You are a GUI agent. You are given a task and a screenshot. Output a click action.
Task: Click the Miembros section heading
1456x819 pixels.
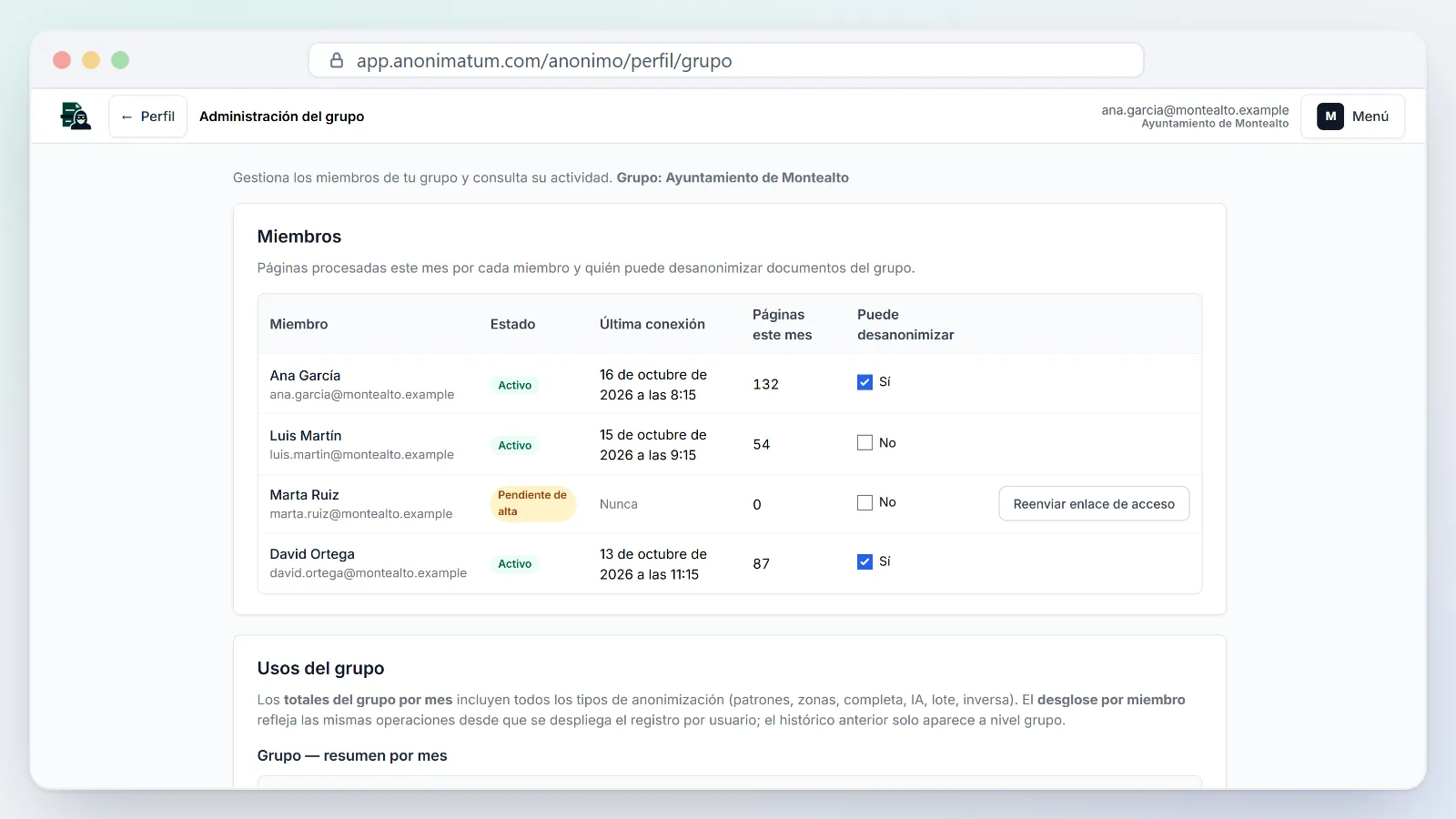299,237
